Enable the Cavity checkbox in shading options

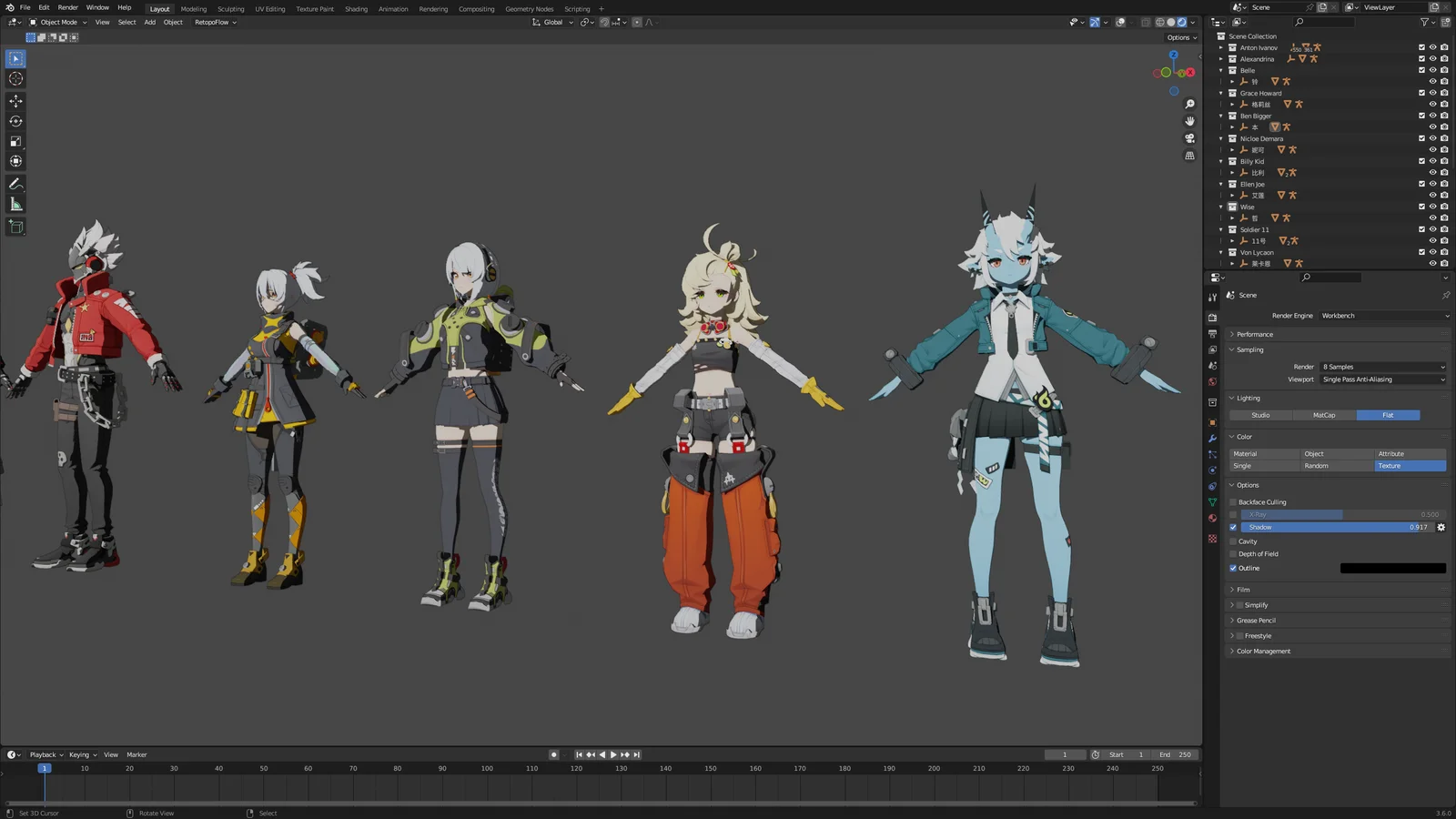(x=1234, y=541)
